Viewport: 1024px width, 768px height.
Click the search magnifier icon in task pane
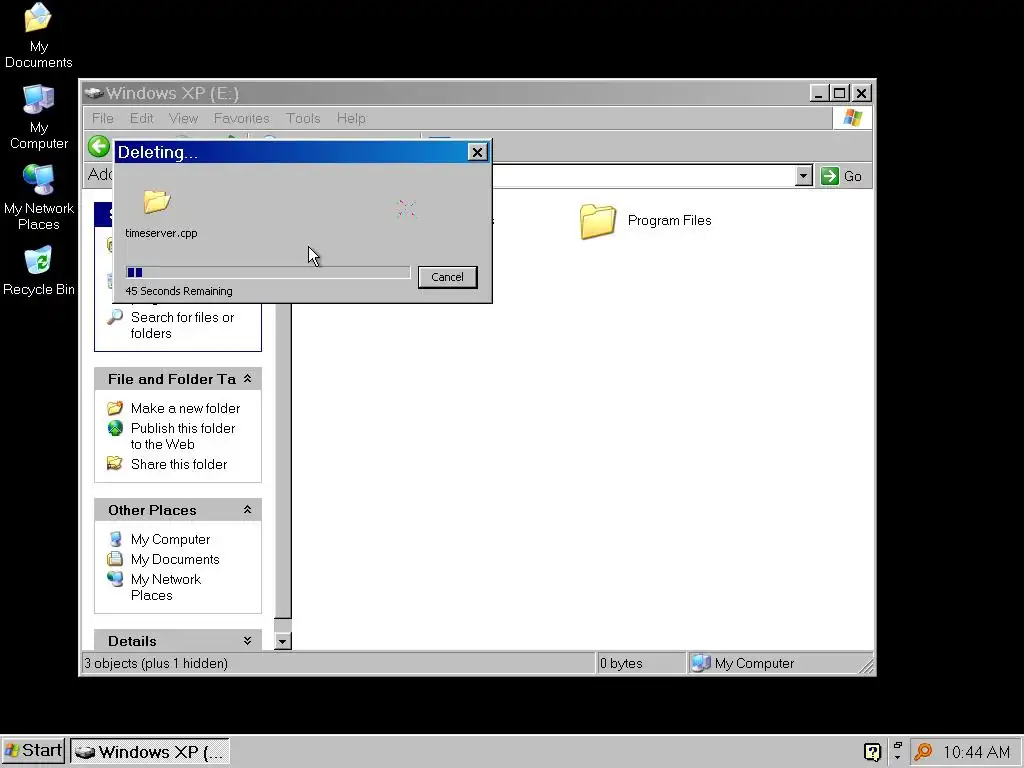115,317
